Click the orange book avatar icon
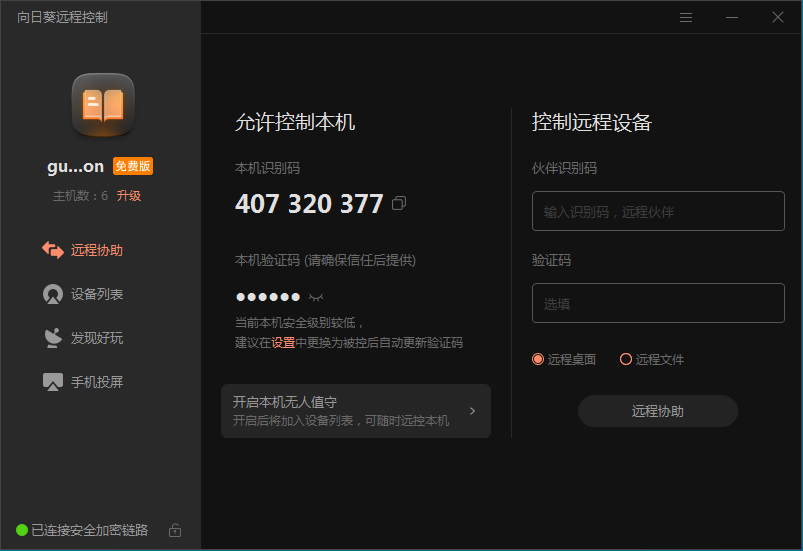 103,105
